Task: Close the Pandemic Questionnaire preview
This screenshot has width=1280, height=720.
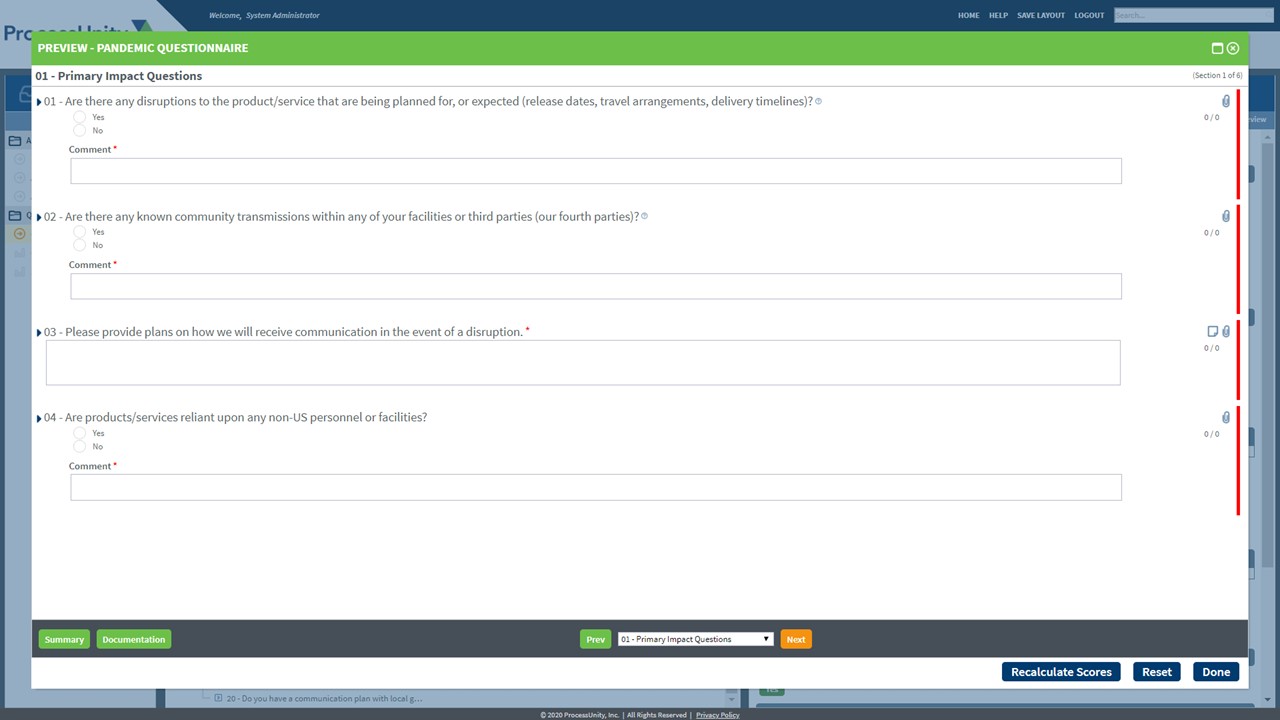Action: click(x=1233, y=48)
